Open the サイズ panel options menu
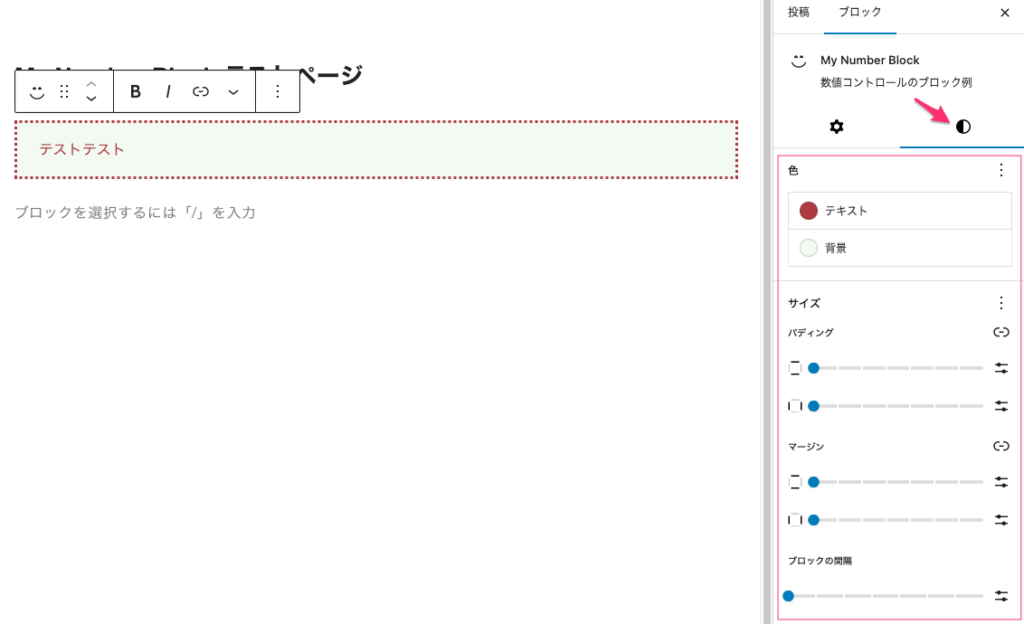Screen dimensions: 1024x624 [x=1001, y=303]
